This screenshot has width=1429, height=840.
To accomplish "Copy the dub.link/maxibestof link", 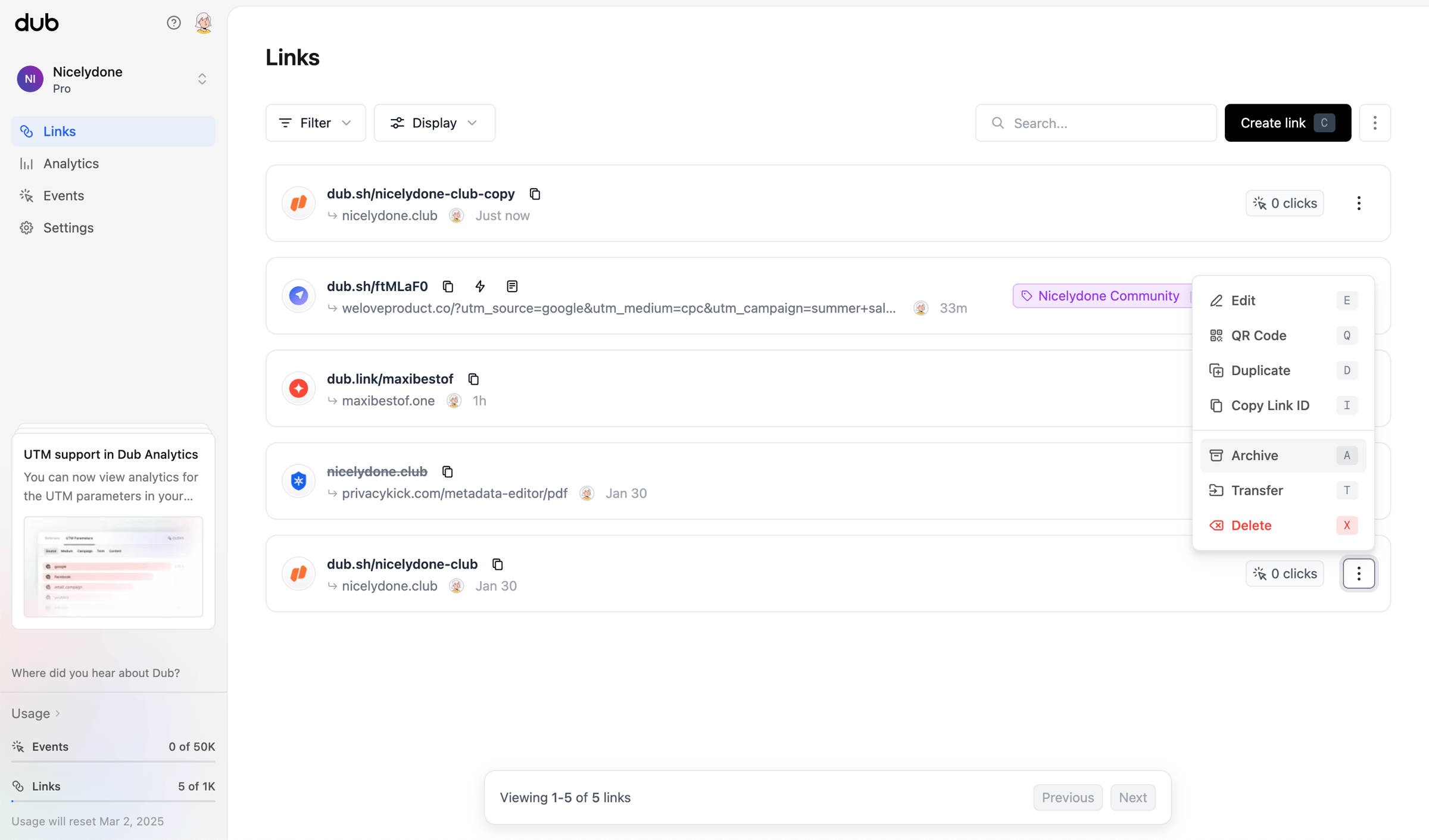I will coord(473,379).
